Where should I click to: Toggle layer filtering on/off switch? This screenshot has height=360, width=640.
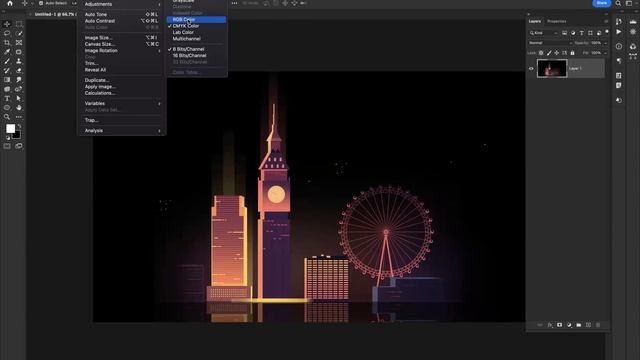coord(607,32)
